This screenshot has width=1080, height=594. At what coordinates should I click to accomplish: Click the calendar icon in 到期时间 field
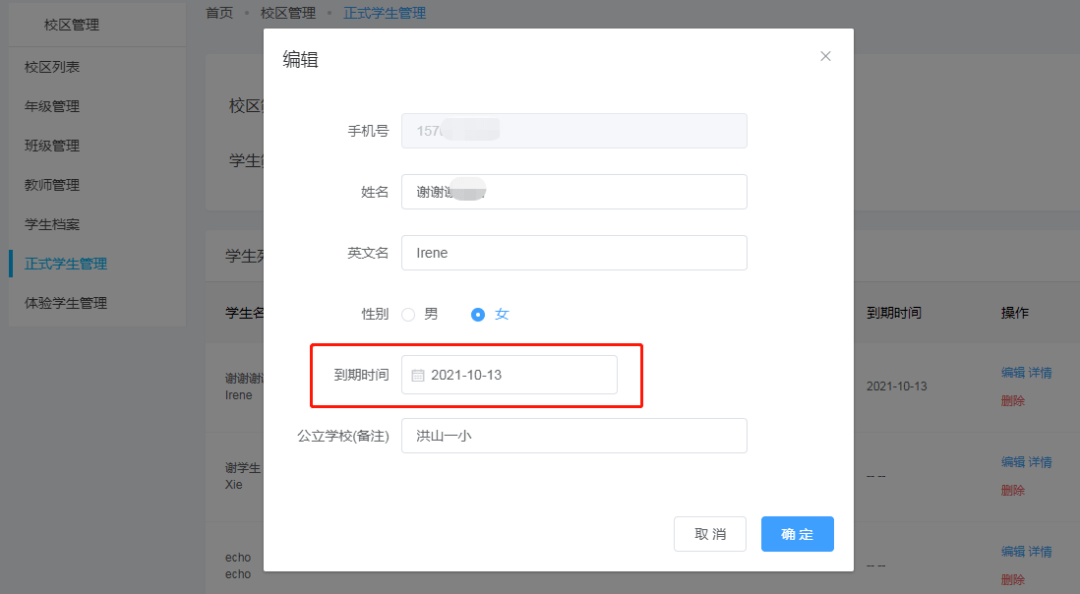pyautogui.click(x=417, y=376)
